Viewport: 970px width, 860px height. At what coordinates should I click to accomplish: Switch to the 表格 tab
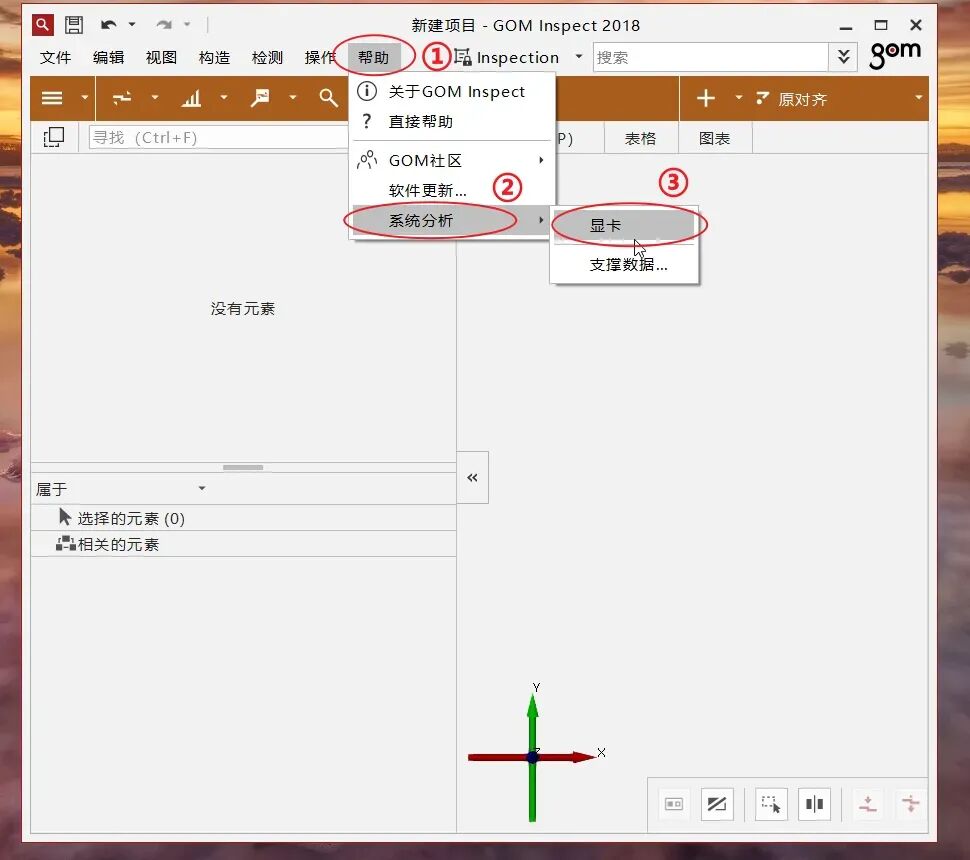(x=640, y=139)
